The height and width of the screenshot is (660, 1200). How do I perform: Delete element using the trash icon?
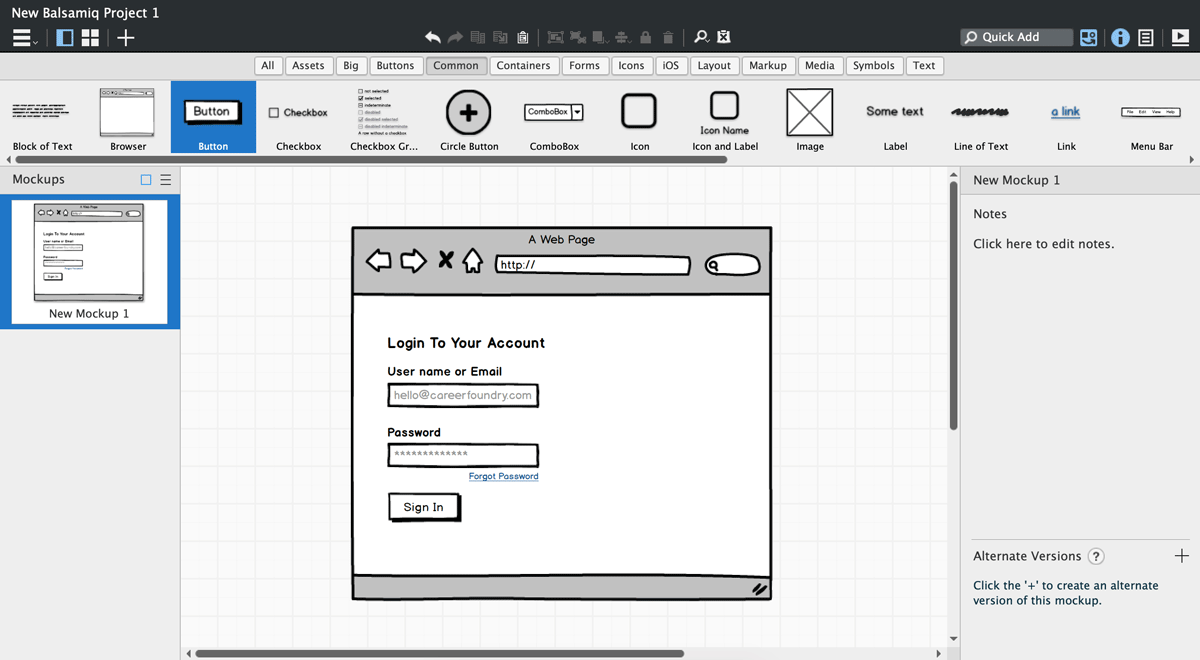(667, 36)
